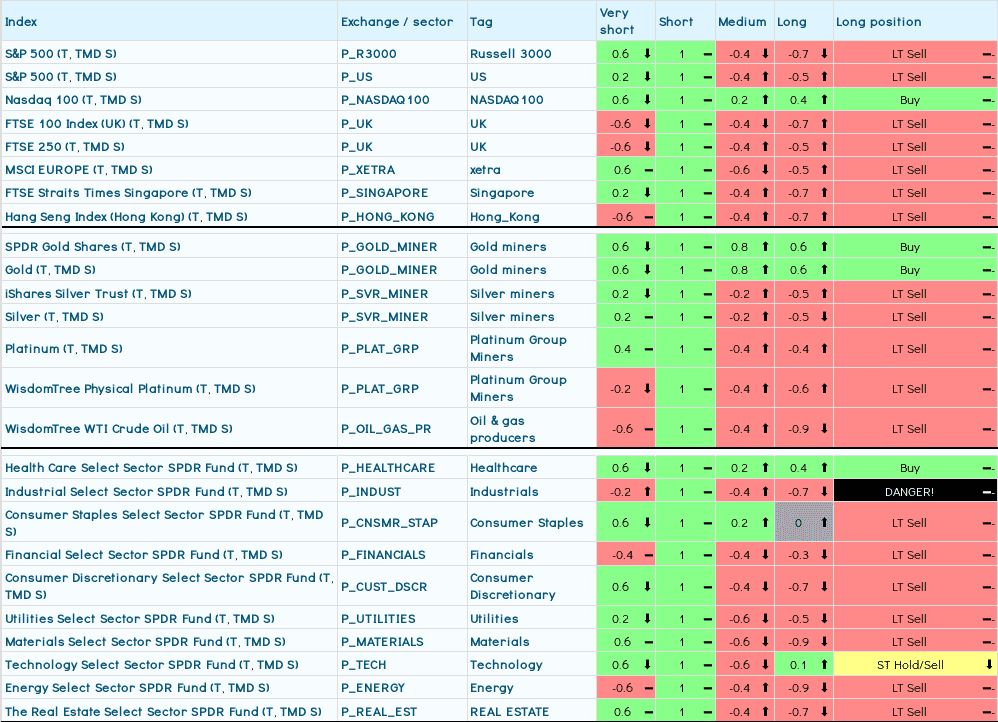Open the Nasdaq 100 (T, TMD S) link
The width and height of the screenshot is (998, 722).
coord(73,100)
